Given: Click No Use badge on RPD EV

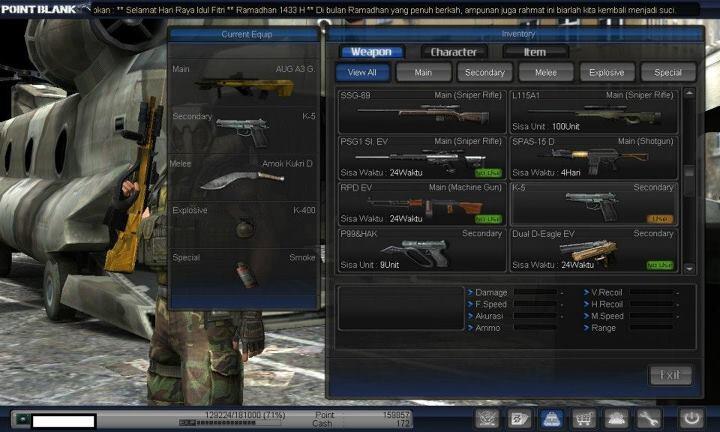Looking at the screenshot, I should click(488, 219).
